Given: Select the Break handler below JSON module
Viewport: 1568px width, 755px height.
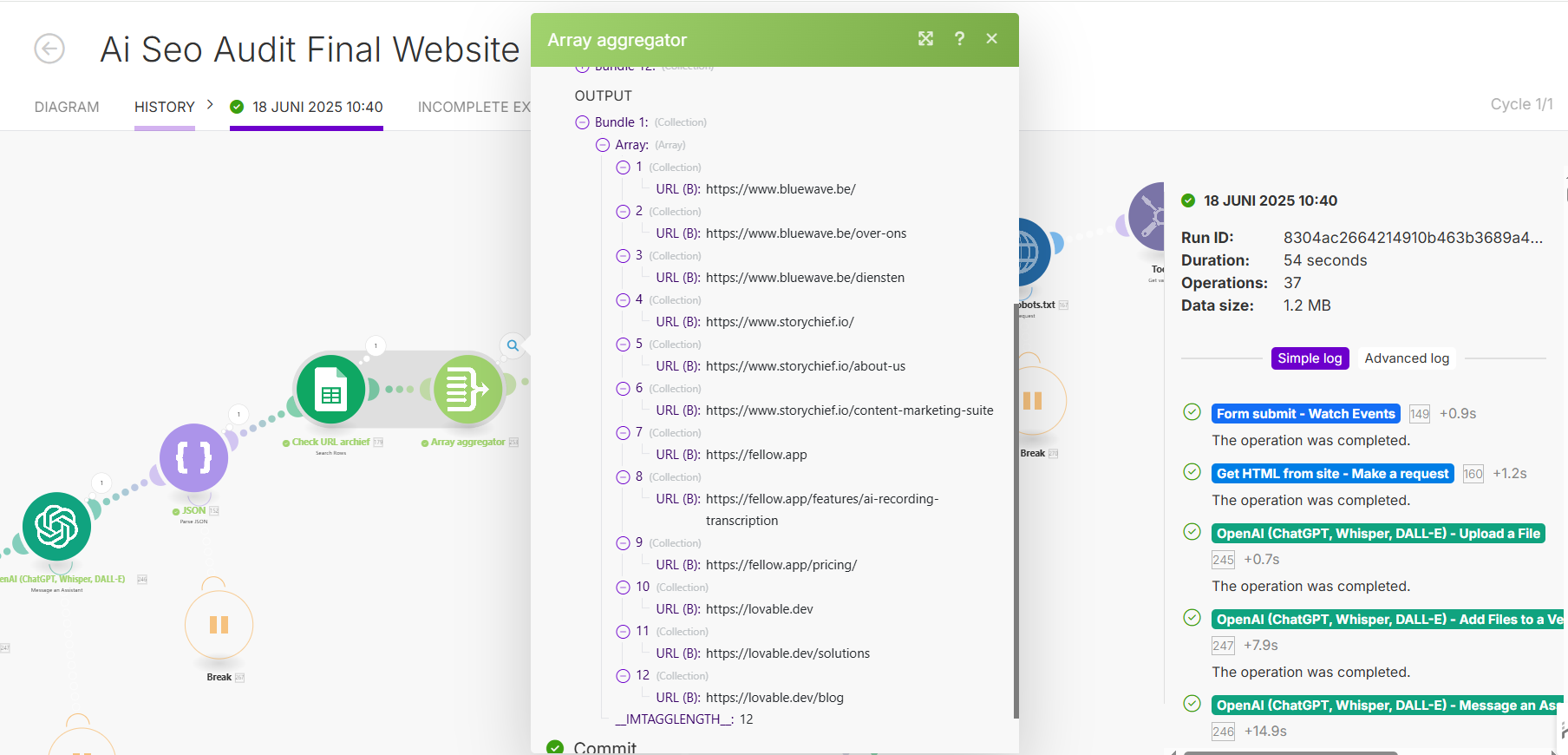Looking at the screenshot, I should [x=219, y=625].
